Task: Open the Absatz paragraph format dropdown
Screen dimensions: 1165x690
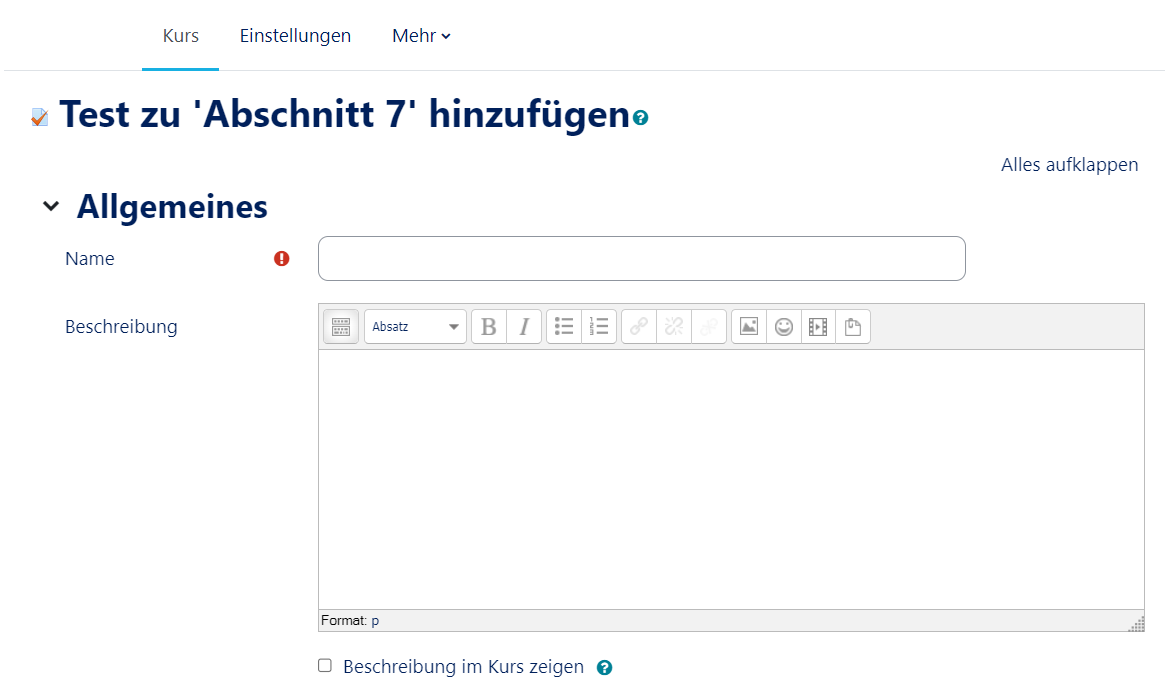Action: pyautogui.click(x=415, y=327)
